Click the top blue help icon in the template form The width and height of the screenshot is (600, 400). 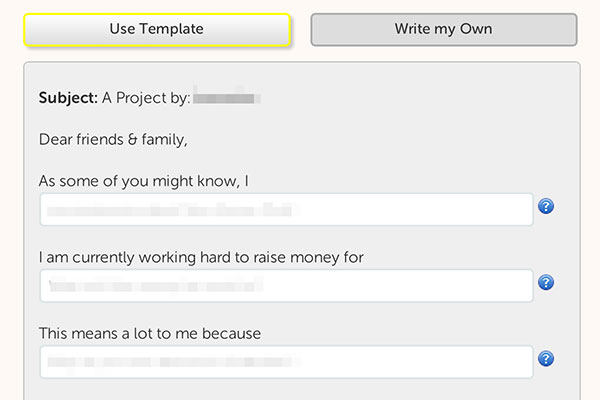point(546,206)
